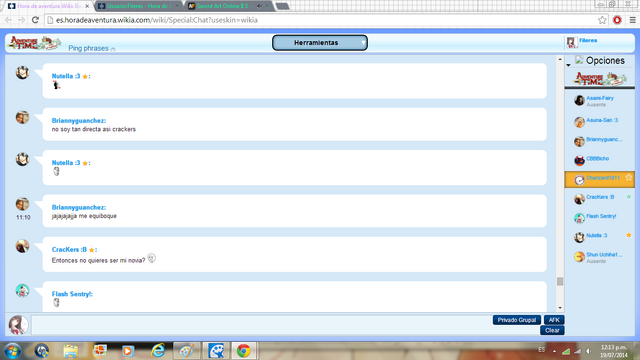The image size is (640, 360).
Task: Click the red Opera-style extension icon
Action: (x=617, y=20)
